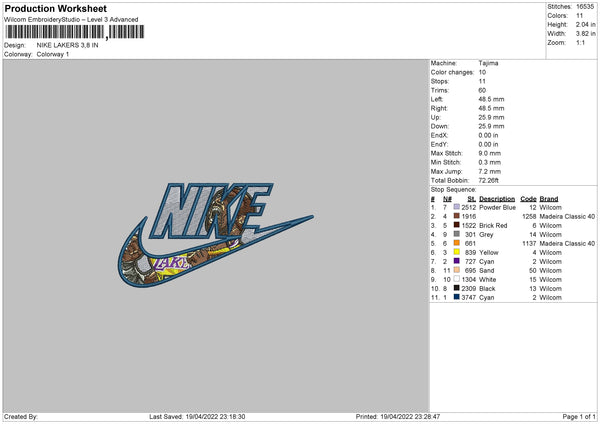Click the Height value '2.04 in'
The image size is (600, 424).
585,24
